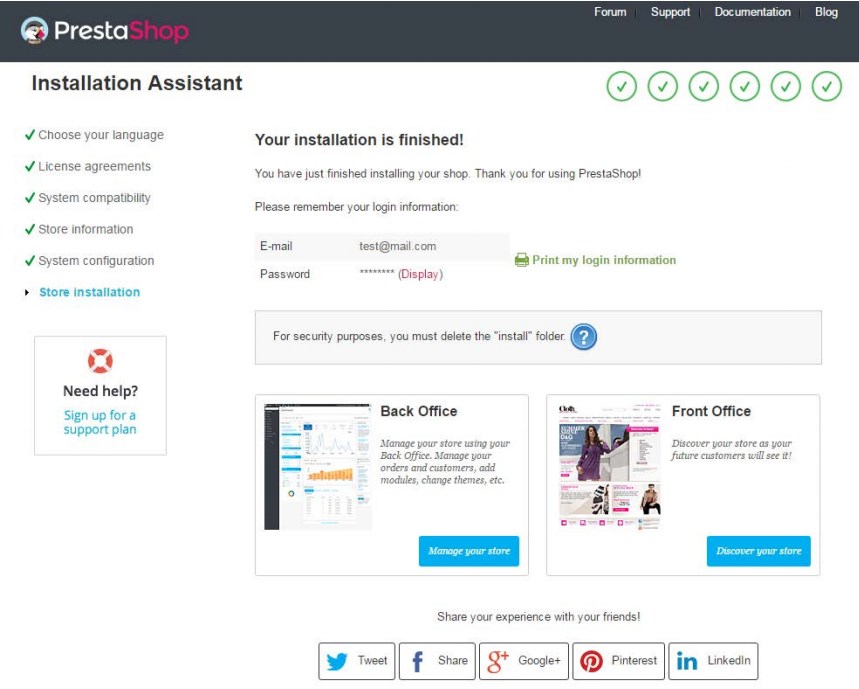The image size is (859, 689).
Task: Follow the Sign up for a support plan link
Action: click(x=100, y=422)
